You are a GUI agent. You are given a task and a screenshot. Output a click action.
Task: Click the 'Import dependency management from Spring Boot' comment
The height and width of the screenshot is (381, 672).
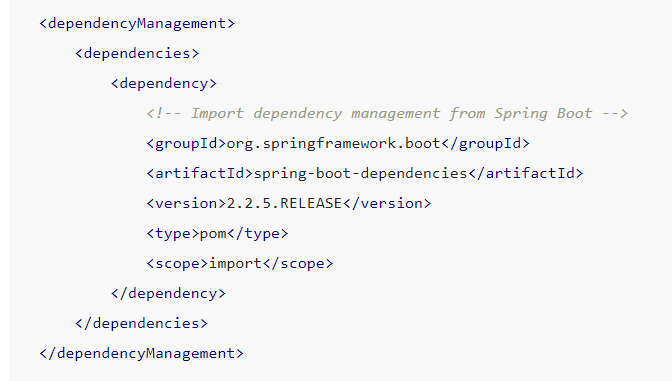pyautogui.click(x=387, y=114)
